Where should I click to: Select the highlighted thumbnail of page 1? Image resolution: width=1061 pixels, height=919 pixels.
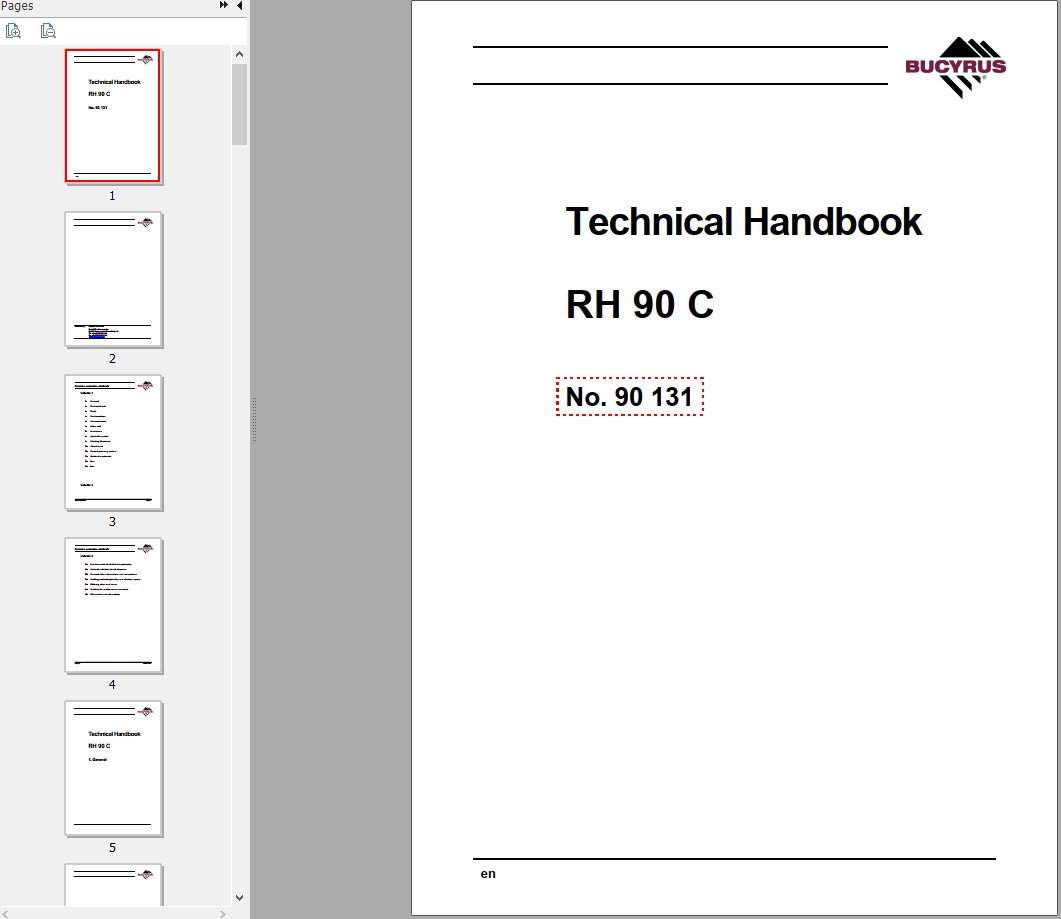(x=113, y=116)
